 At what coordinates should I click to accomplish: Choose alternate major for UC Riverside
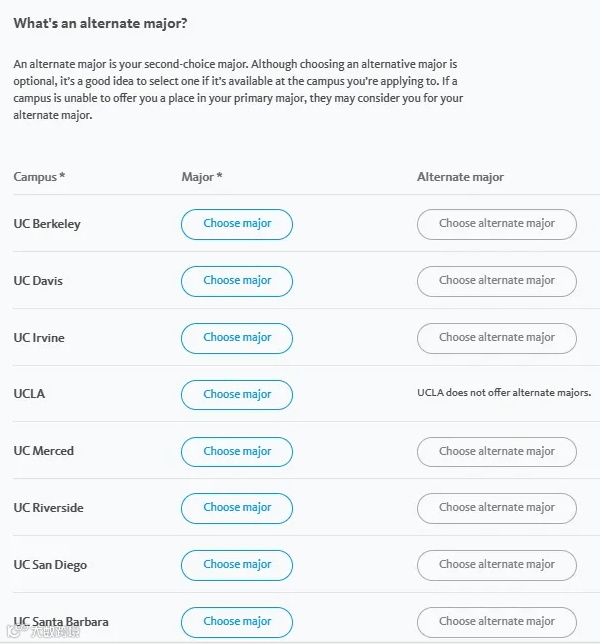point(496,508)
